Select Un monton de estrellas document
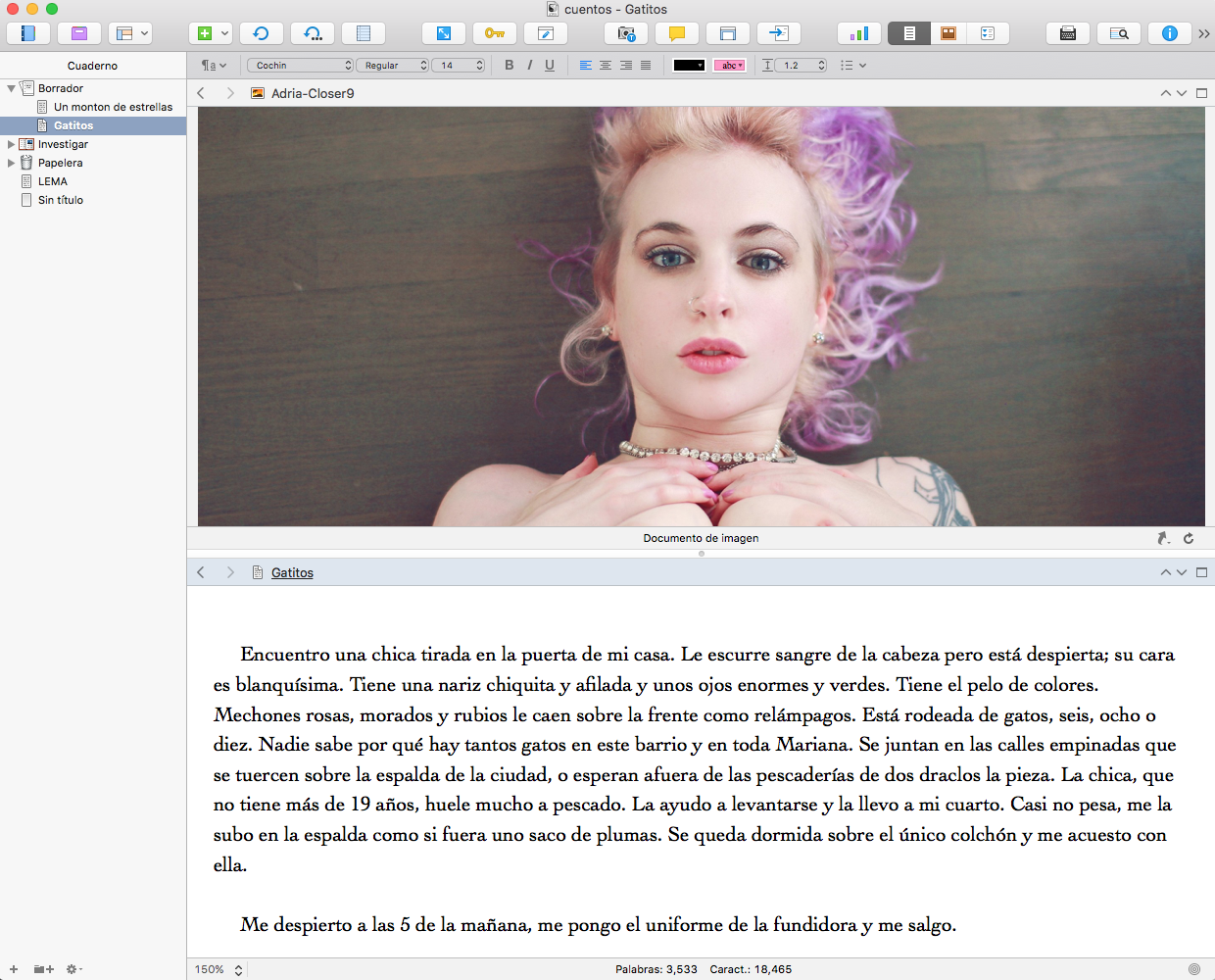1215x980 pixels. (x=113, y=107)
